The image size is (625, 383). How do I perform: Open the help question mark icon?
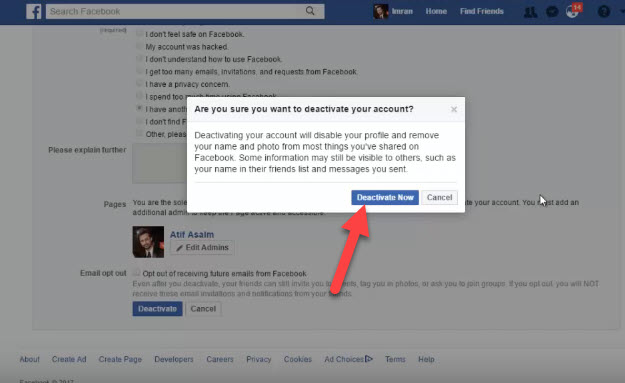click(x=604, y=12)
